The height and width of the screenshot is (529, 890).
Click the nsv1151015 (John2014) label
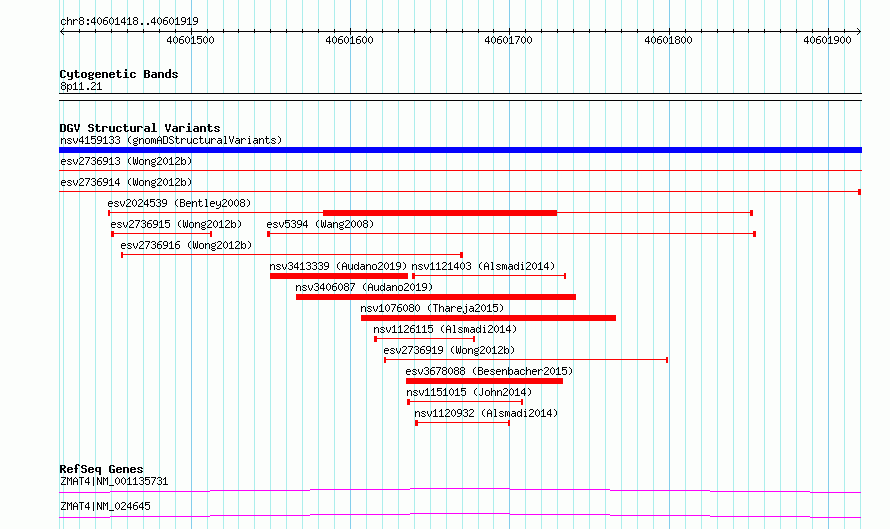(x=469, y=392)
